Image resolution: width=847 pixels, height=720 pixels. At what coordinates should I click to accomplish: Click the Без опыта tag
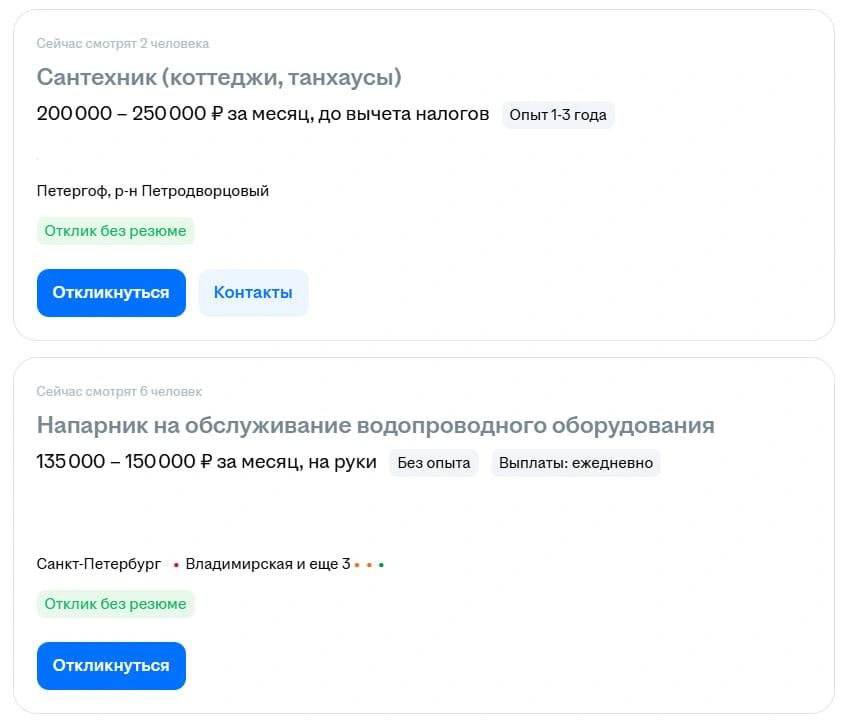coord(434,463)
